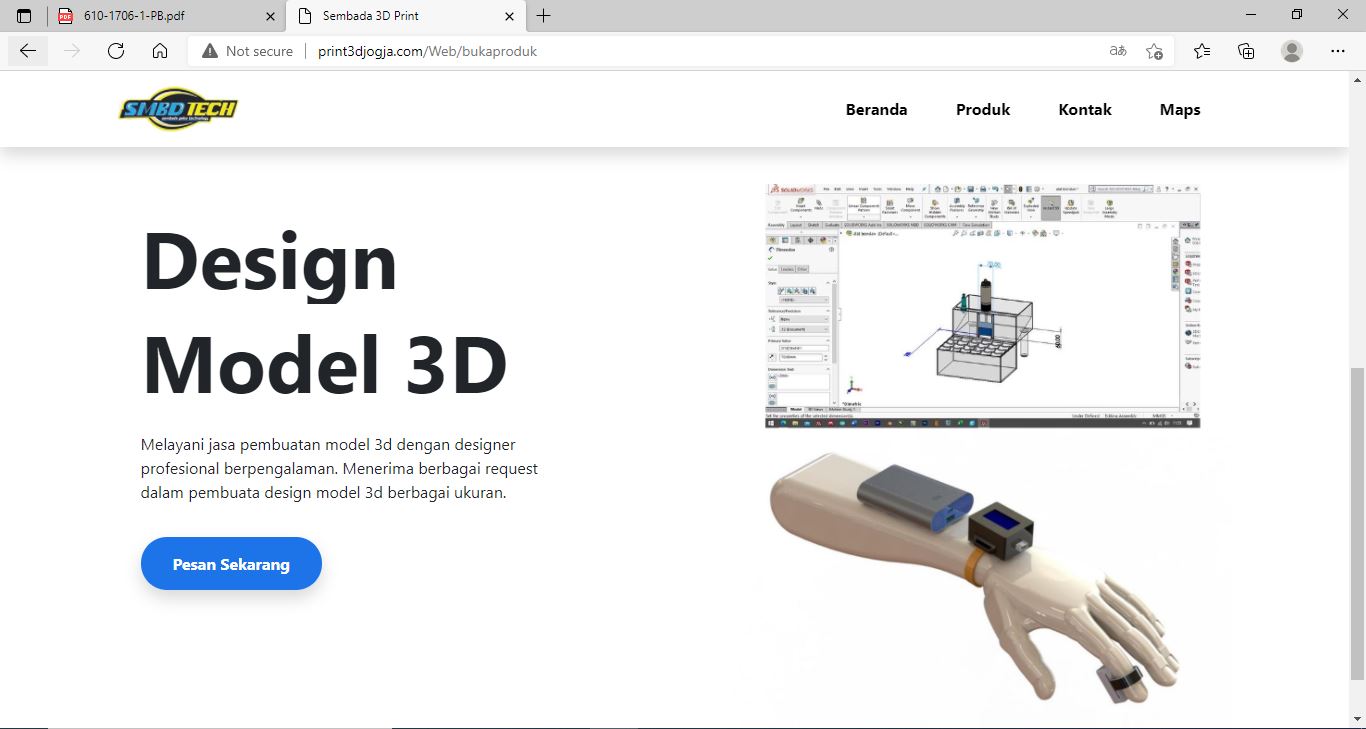Click the Pesan Sekarang button
This screenshot has width=1366, height=729.
pos(231,563)
